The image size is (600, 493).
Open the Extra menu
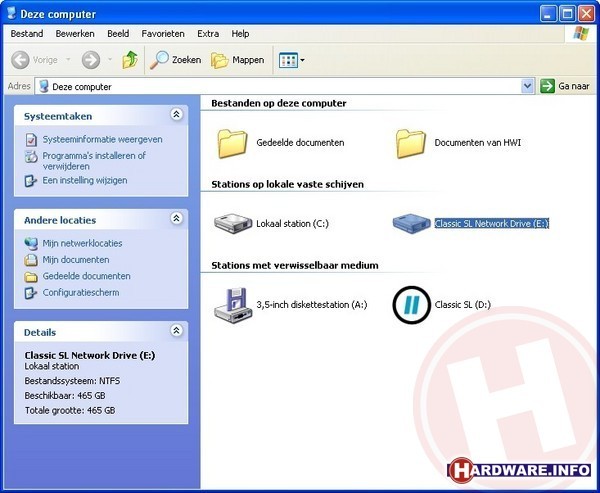click(x=208, y=34)
